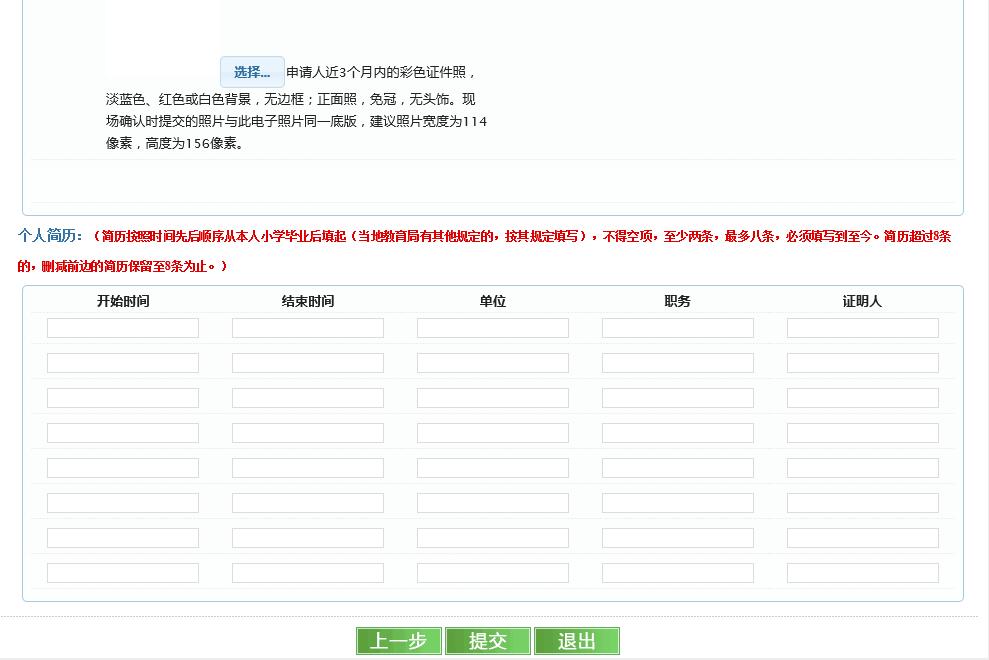989x660 pixels.
Task: Exit using the 退出 button
Action: tap(576, 641)
